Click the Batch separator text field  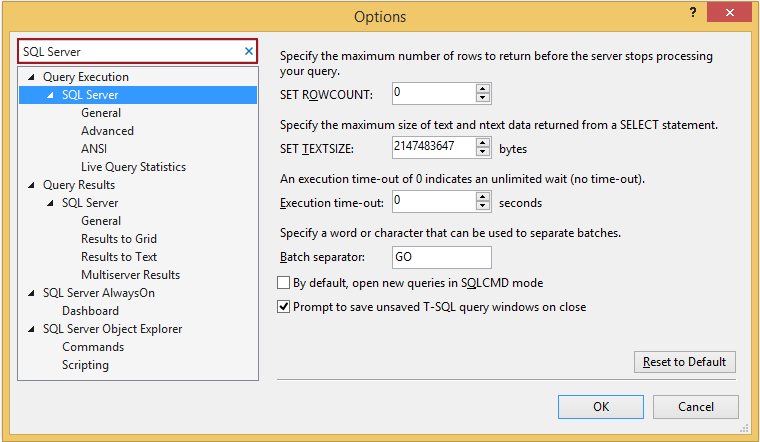442,257
